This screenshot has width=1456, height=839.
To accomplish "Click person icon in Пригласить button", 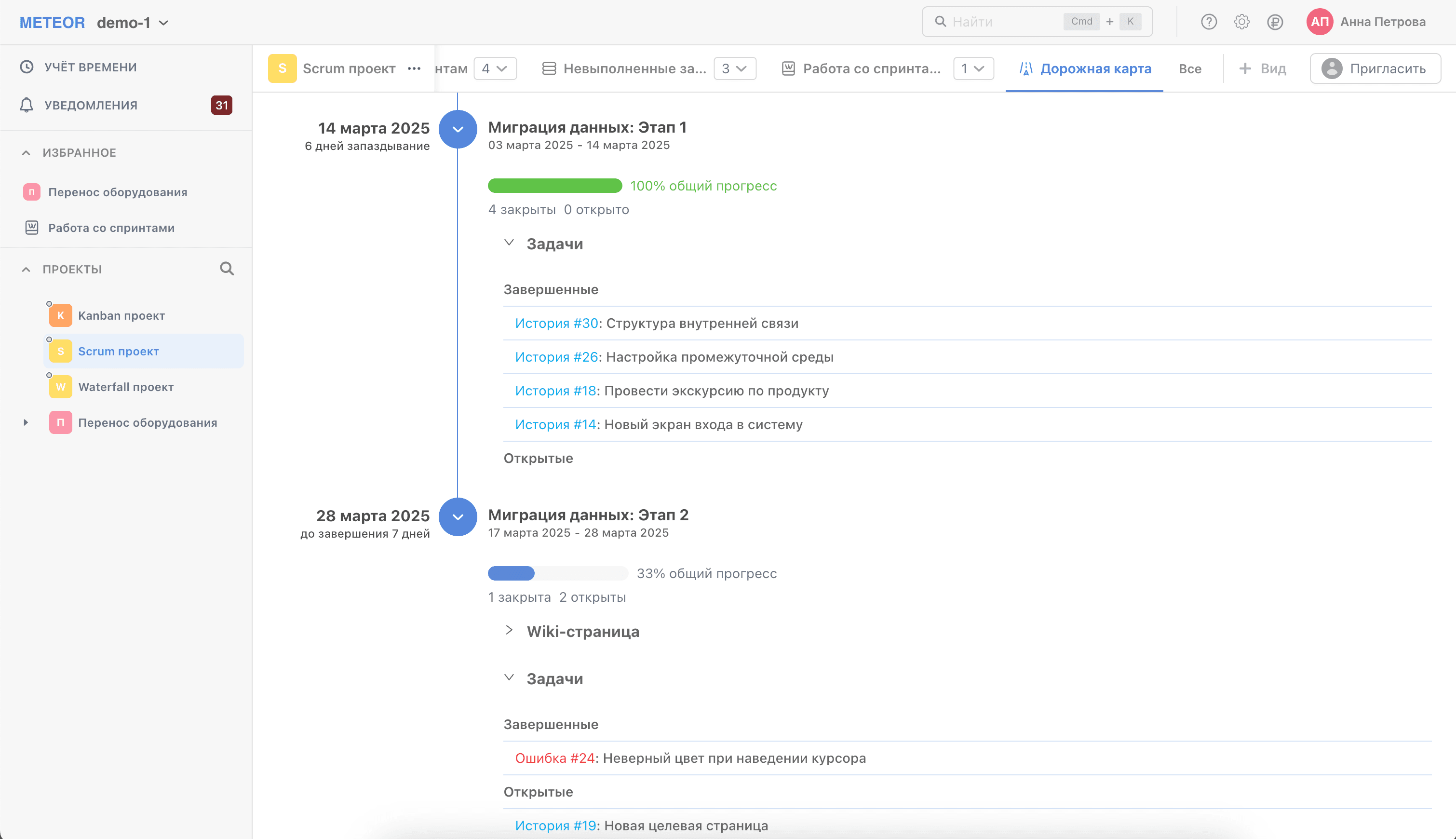I will tap(1332, 68).
